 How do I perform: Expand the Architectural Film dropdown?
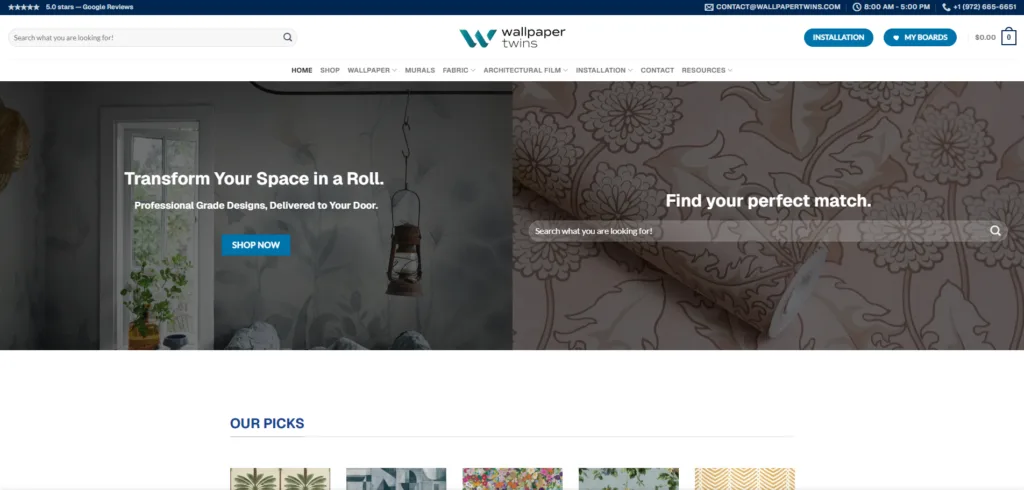click(x=525, y=70)
